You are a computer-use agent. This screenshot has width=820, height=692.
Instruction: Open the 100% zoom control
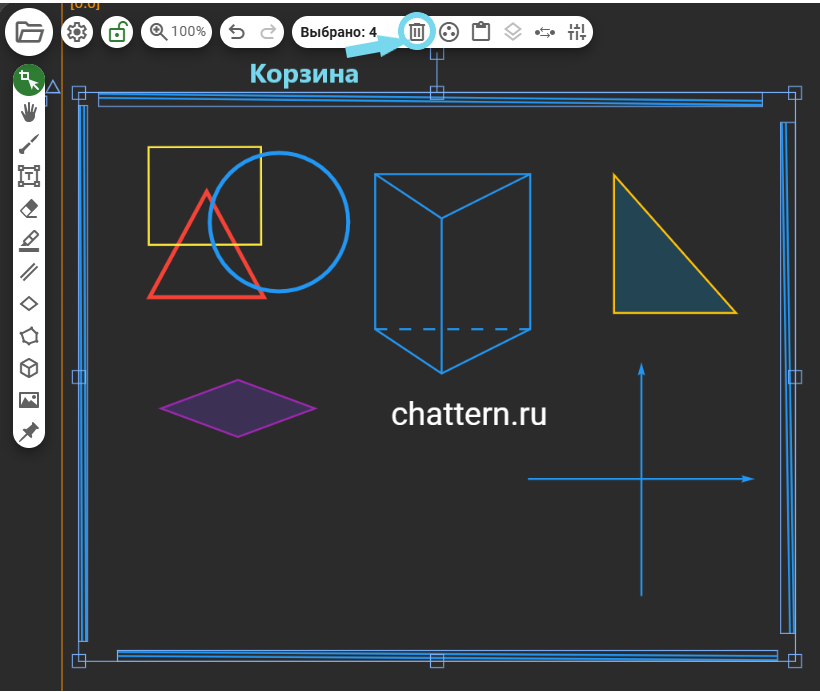(177, 32)
